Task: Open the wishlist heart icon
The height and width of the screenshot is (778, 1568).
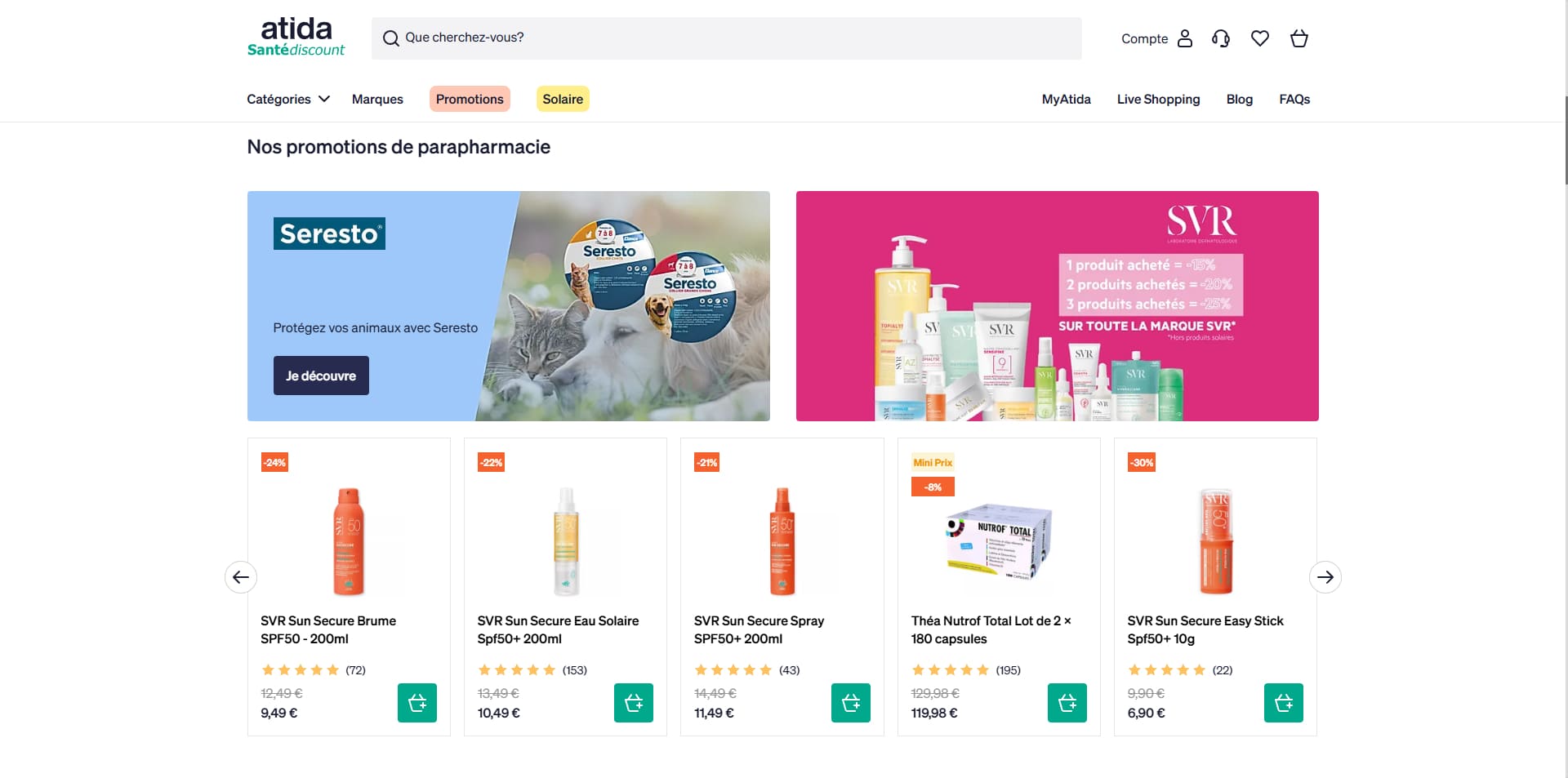Action: click(1260, 38)
